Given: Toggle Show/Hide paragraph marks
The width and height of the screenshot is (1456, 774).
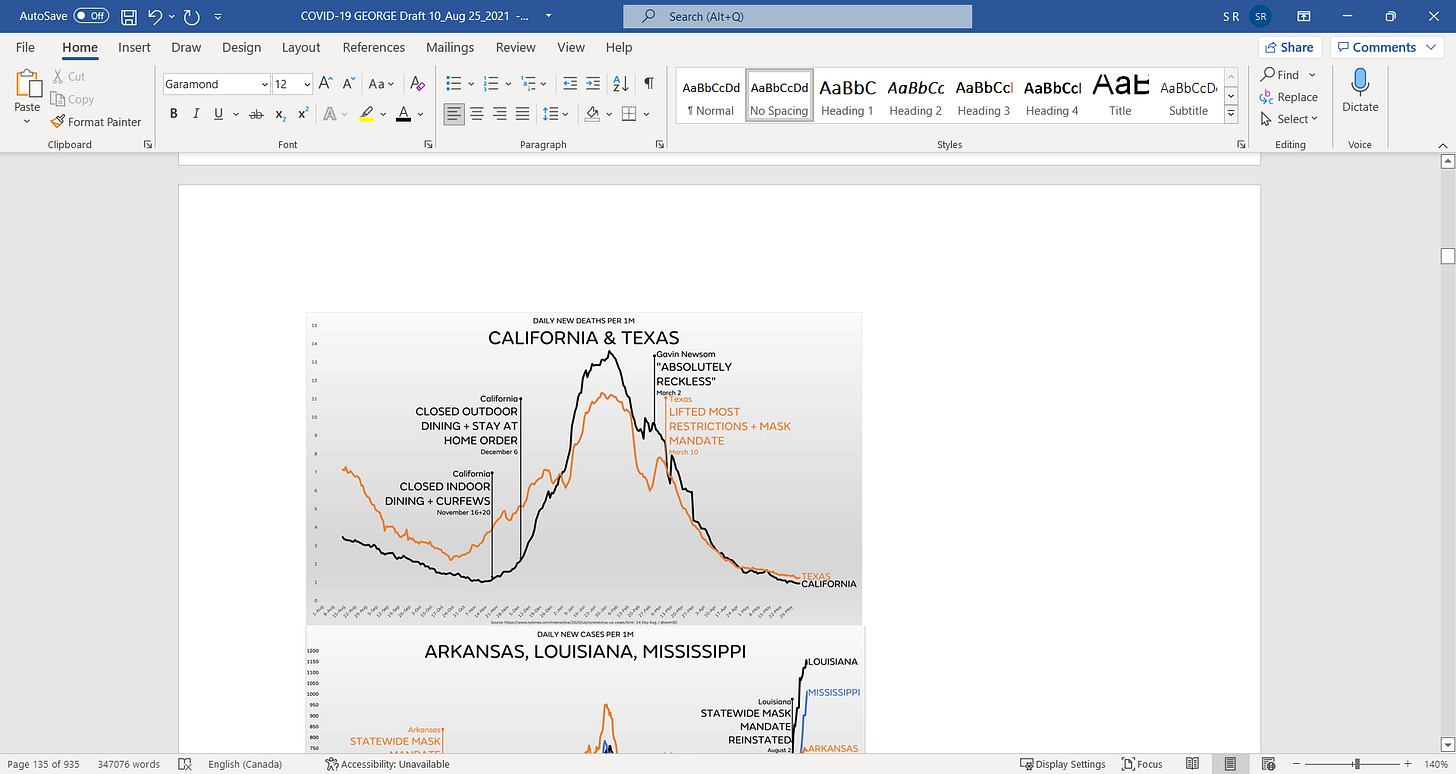Looking at the screenshot, I should pyautogui.click(x=649, y=84).
